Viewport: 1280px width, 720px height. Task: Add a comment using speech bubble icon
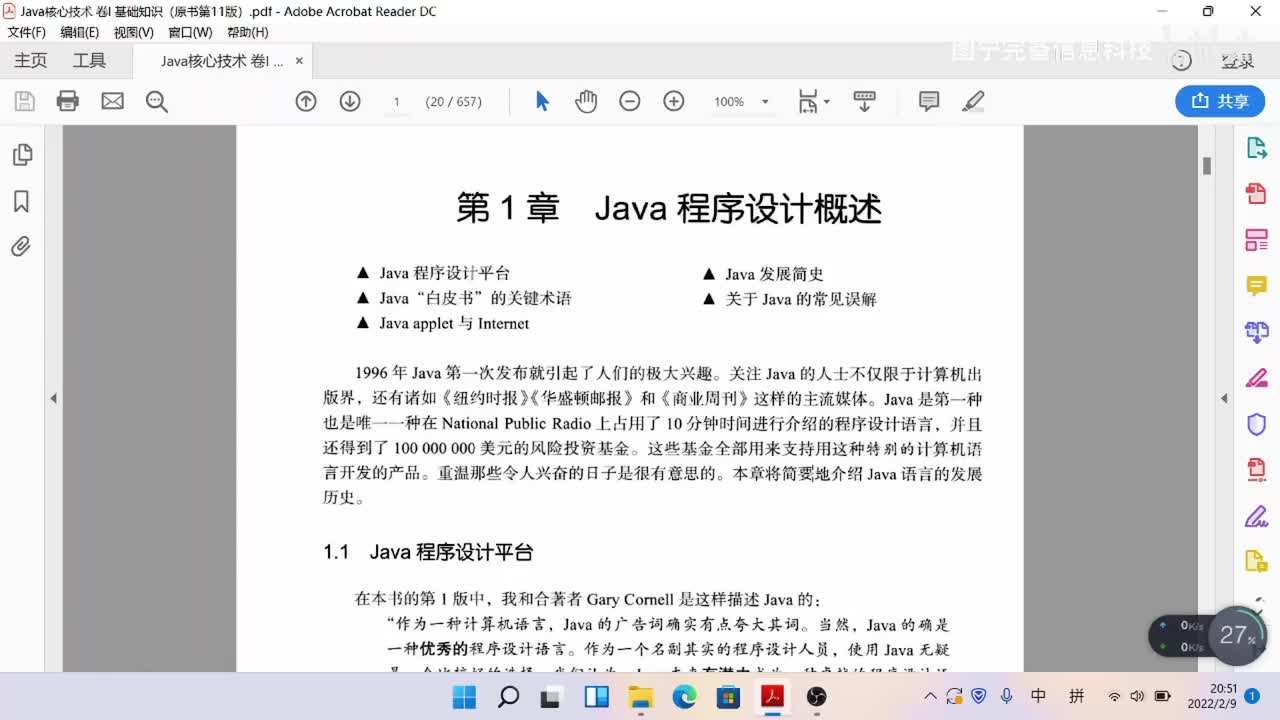coord(929,101)
